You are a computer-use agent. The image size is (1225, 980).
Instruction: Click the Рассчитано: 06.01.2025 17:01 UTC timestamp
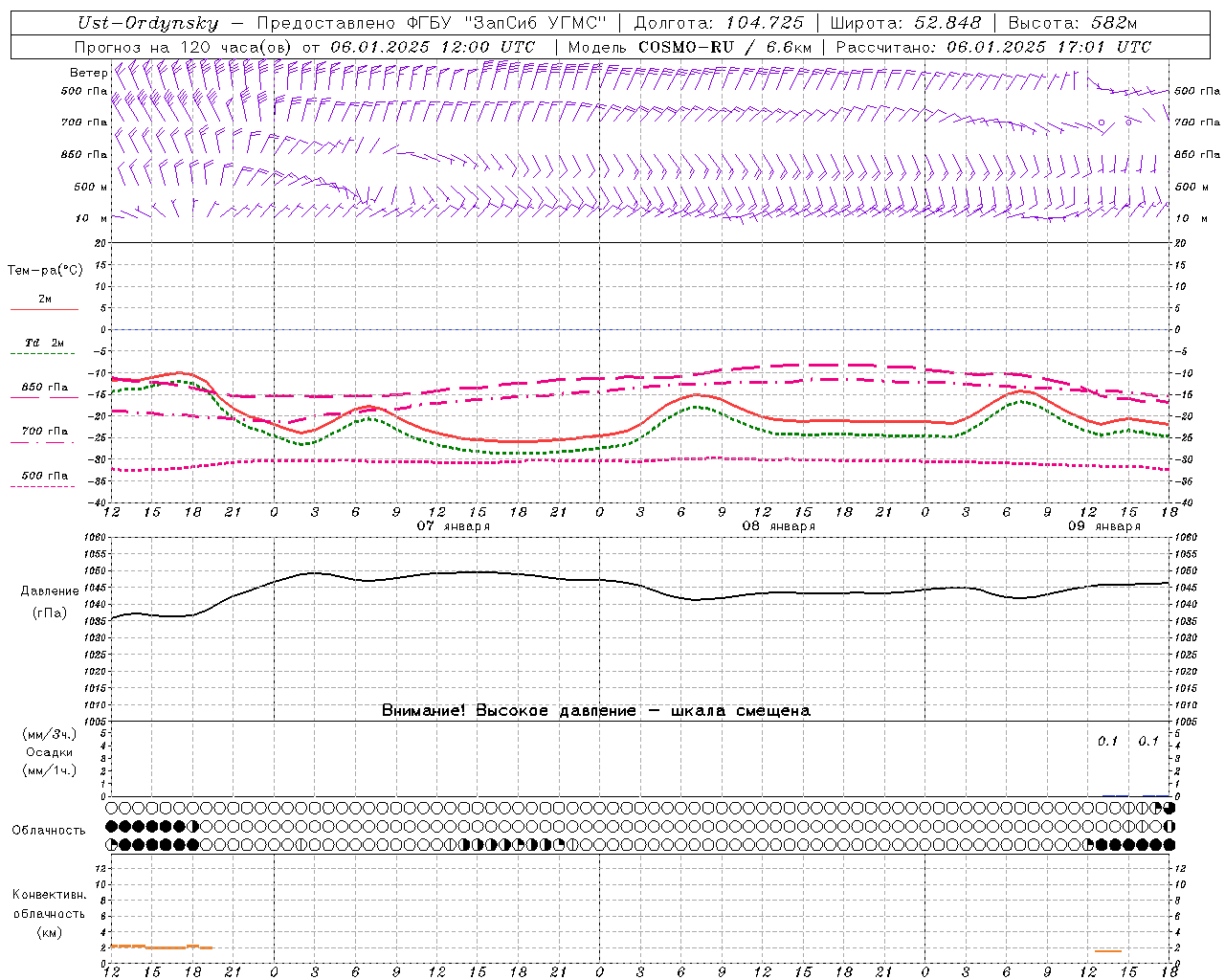(x=993, y=47)
